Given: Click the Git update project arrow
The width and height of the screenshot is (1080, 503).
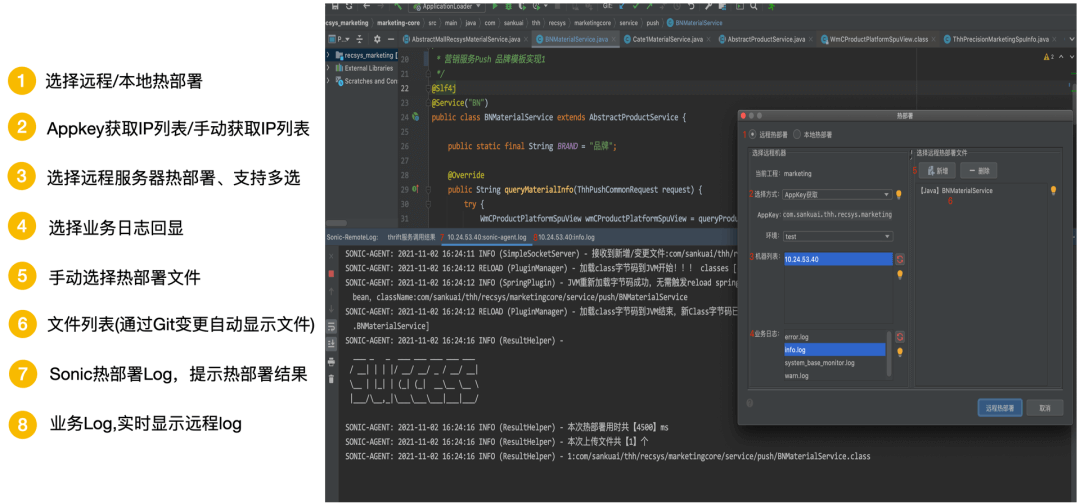Looking at the screenshot, I should point(622,6).
